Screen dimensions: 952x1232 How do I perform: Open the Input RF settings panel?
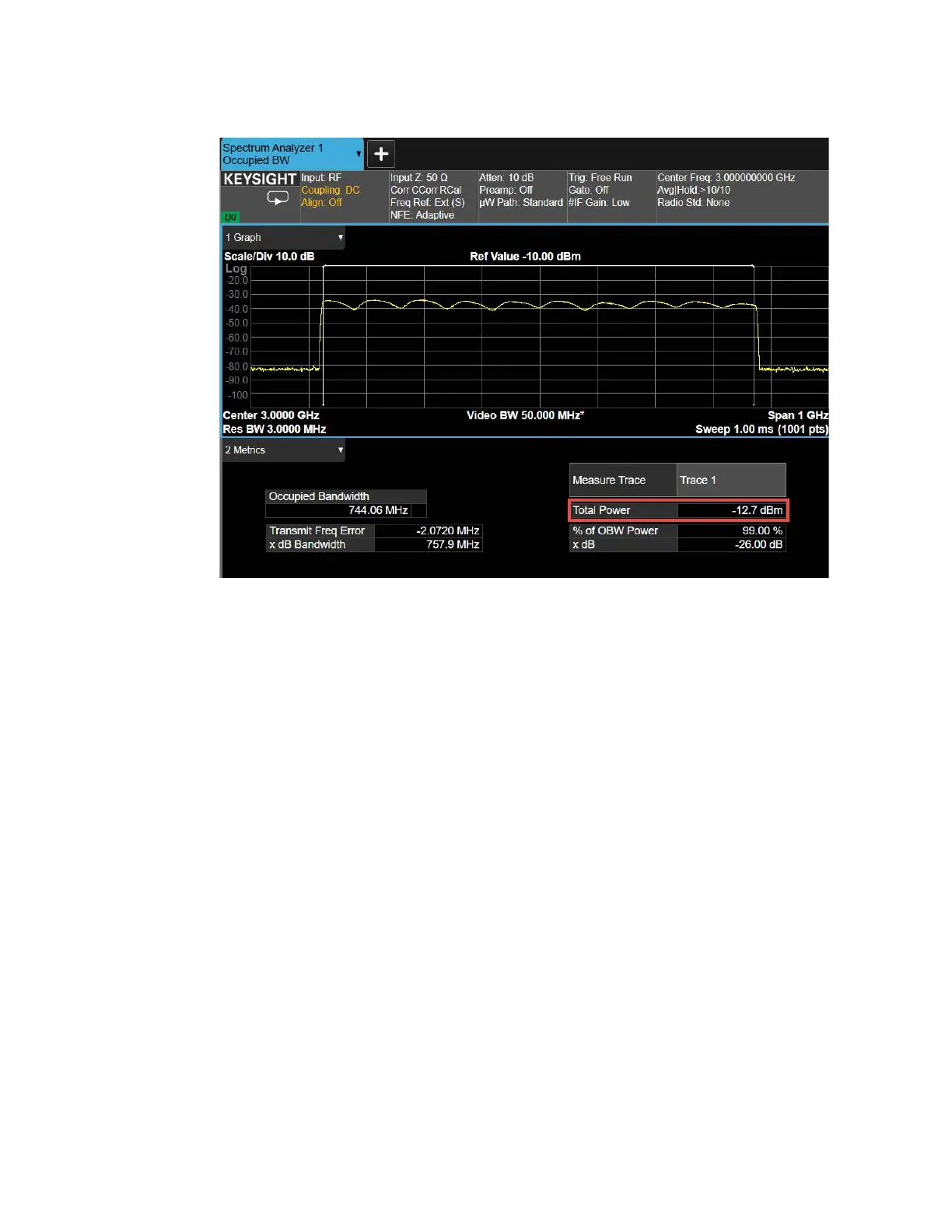(321, 177)
